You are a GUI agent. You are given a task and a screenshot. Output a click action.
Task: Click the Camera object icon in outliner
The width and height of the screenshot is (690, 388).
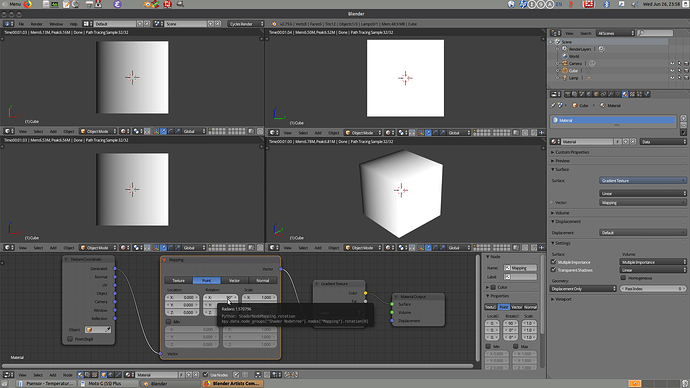565,63
